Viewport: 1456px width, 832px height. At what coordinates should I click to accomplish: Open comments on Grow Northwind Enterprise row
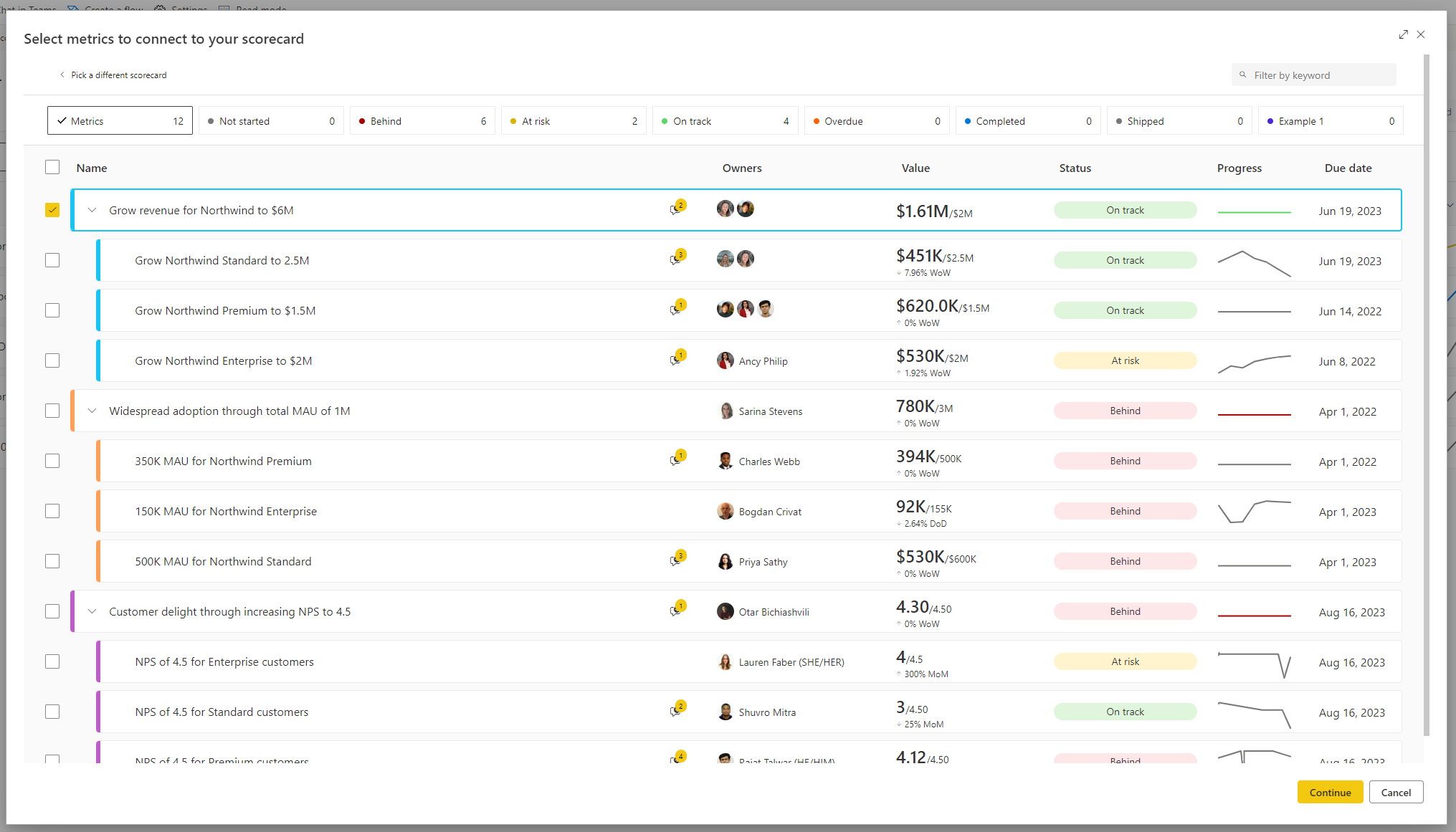tap(677, 358)
